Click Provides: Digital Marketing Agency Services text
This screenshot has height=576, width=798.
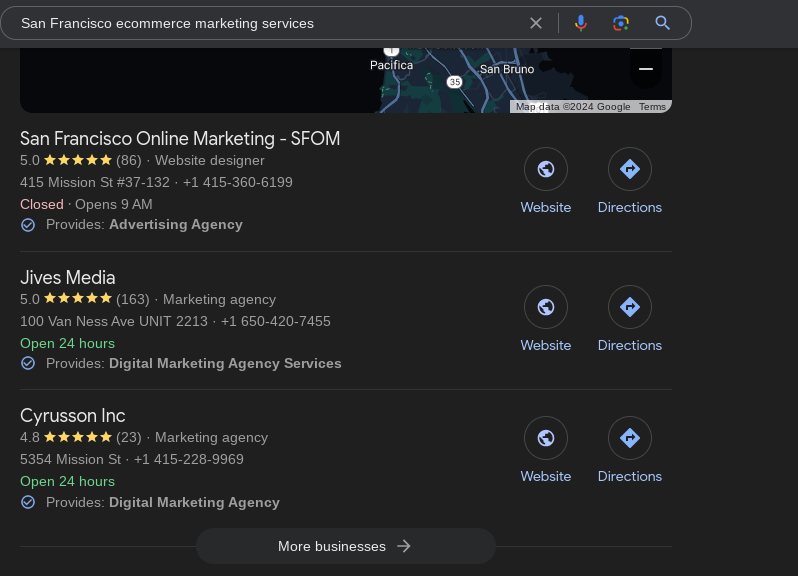[x=193, y=363]
